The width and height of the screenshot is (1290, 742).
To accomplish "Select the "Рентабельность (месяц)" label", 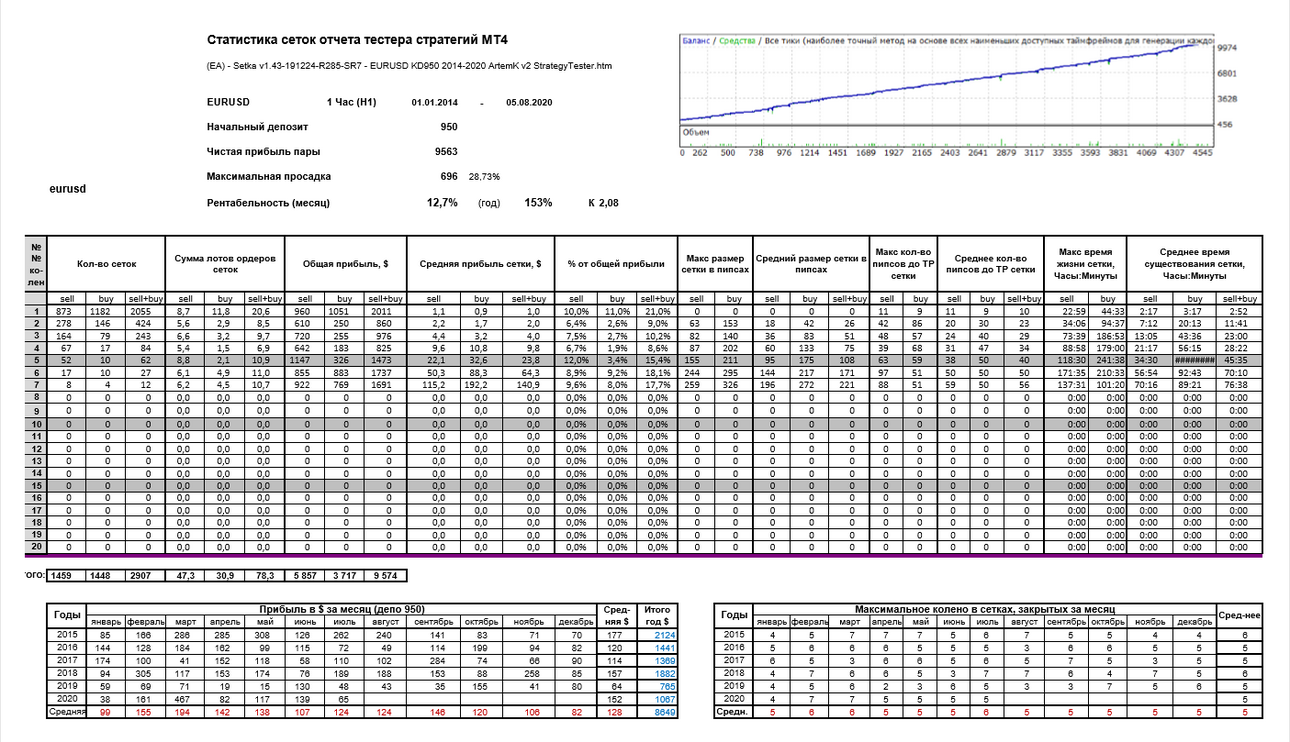I will tap(268, 202).
